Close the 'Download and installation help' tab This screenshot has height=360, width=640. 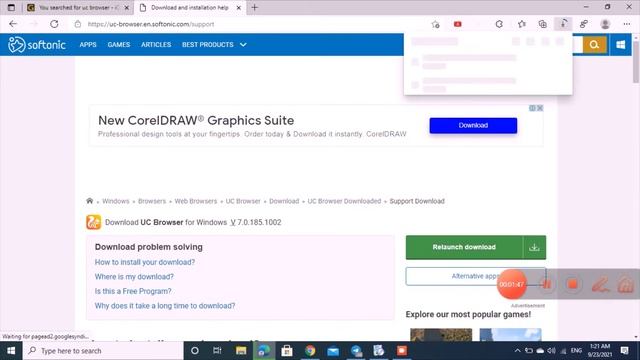tap(239, 8)
